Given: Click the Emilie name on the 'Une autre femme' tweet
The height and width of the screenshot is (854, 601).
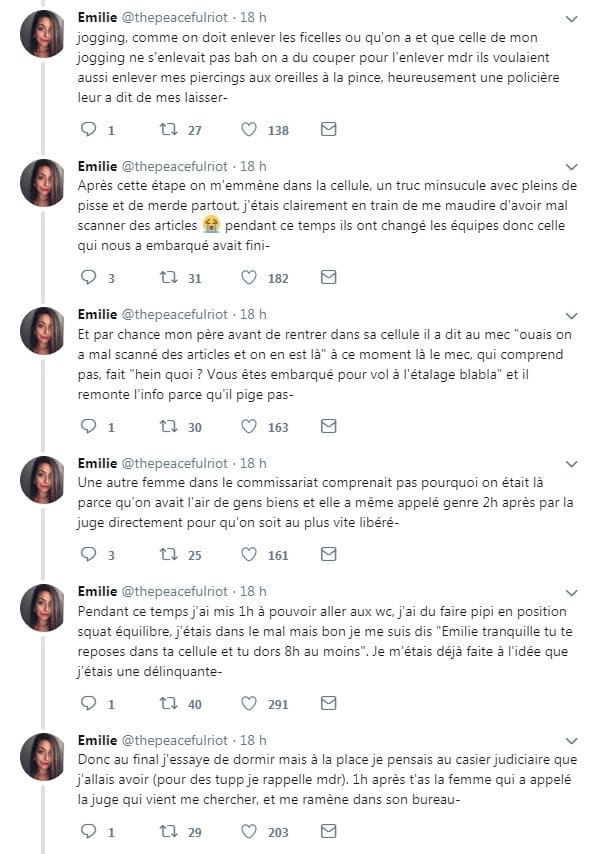Looking at the screenshot, I should click(97, 463).
